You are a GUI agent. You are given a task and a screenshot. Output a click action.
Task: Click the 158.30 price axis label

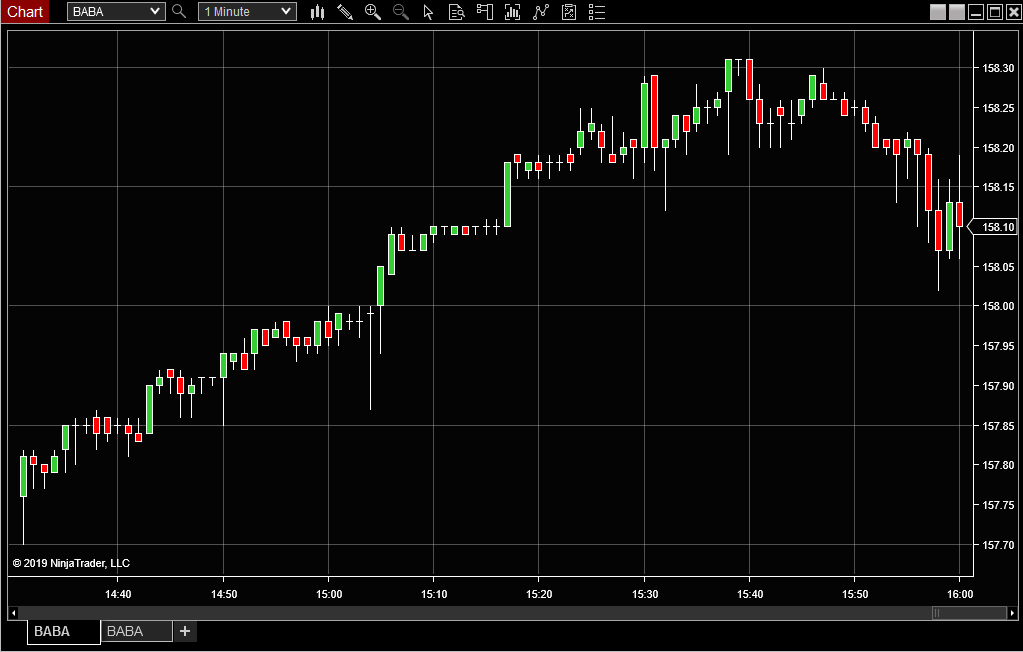coord(998,68)
